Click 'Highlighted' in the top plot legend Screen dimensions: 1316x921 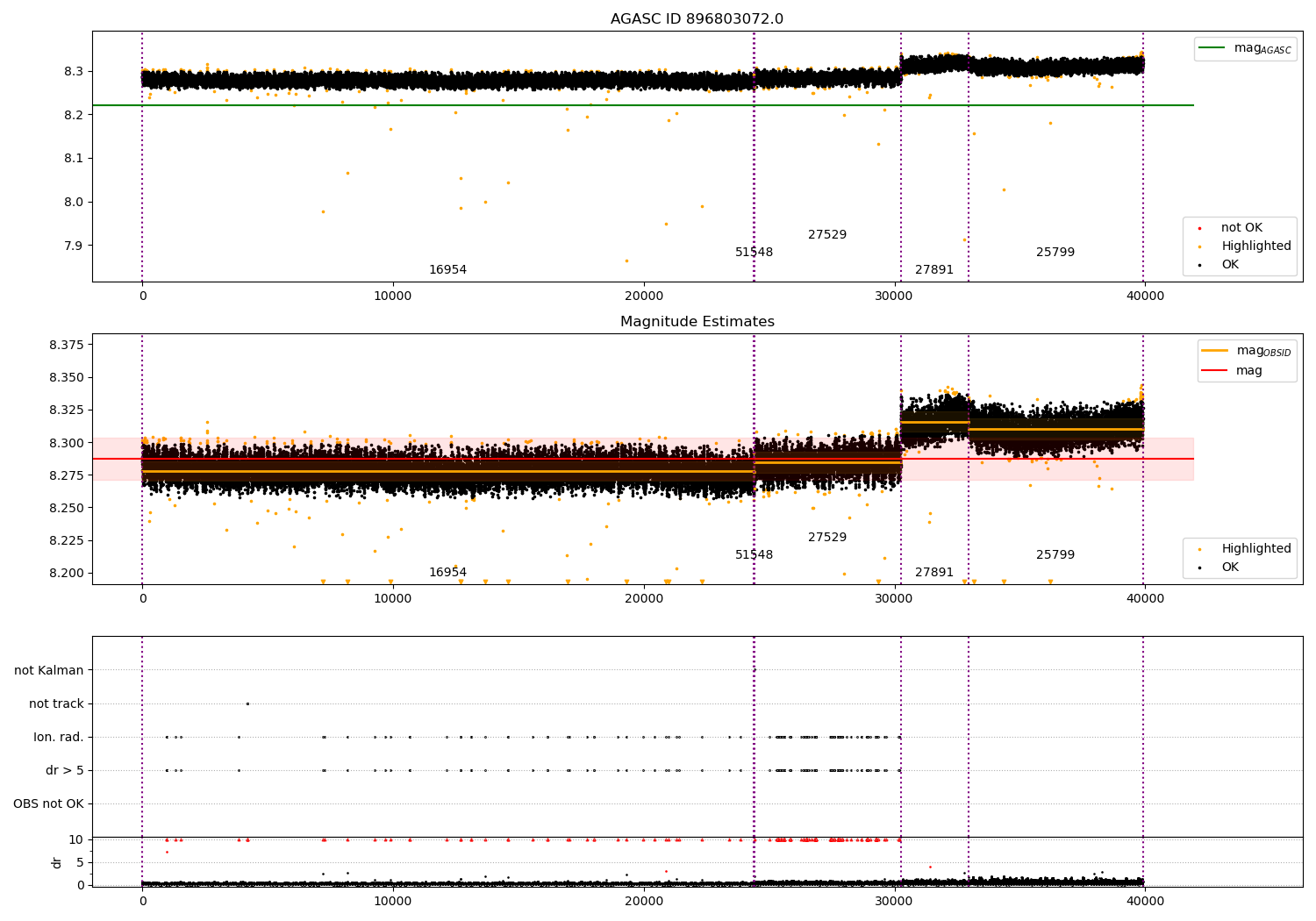(1245, 246)
